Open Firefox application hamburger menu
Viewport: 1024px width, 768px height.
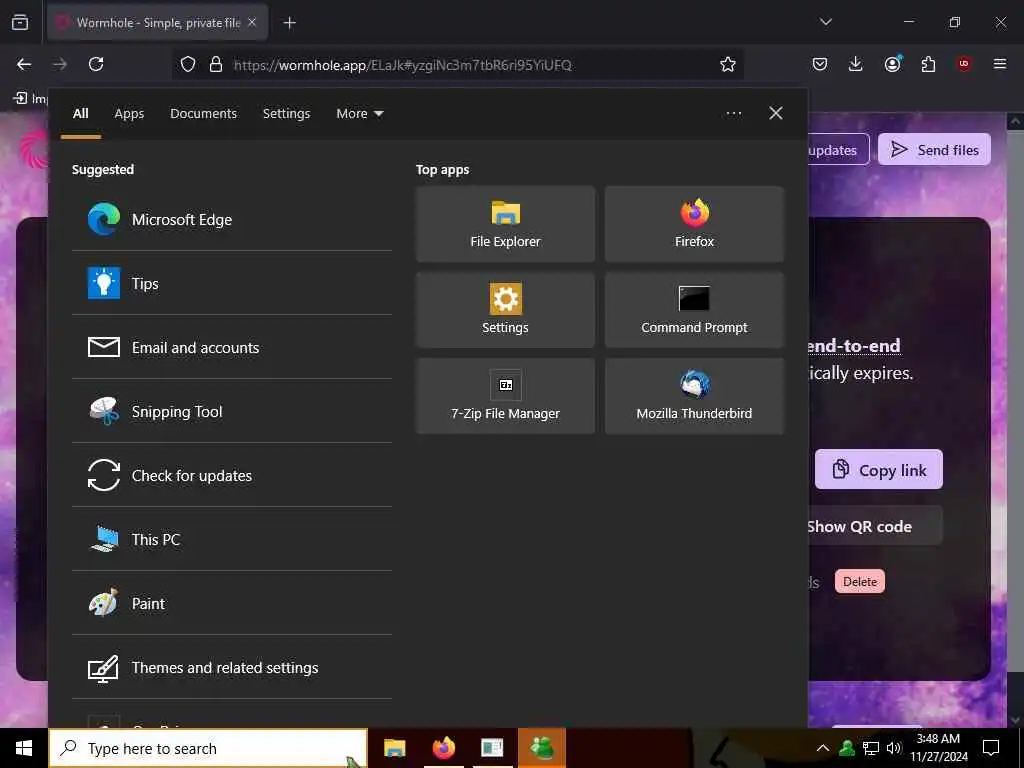point(1000,64)
